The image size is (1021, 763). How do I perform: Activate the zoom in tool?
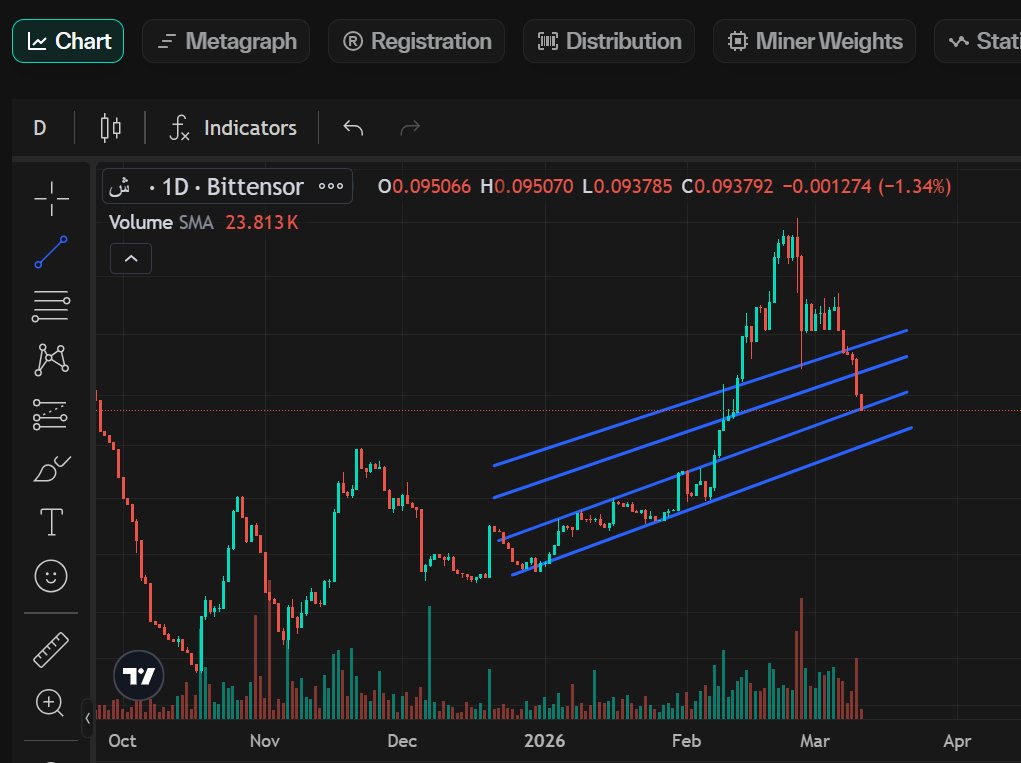[x=51, y=703]
